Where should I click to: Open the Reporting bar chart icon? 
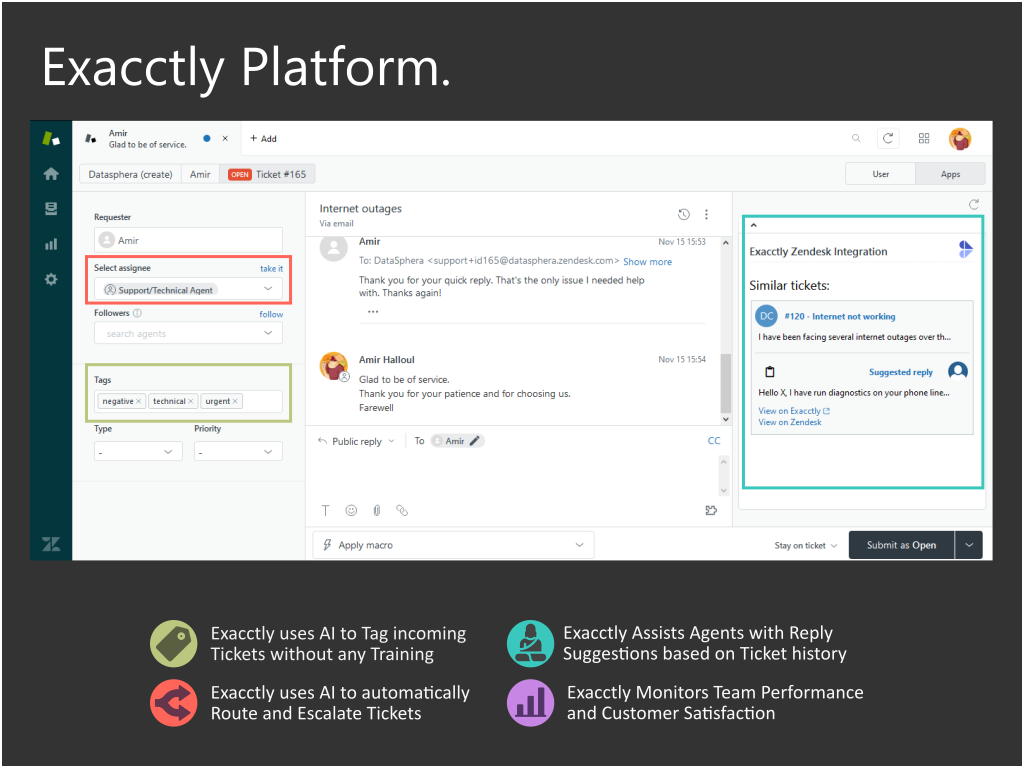50,244
